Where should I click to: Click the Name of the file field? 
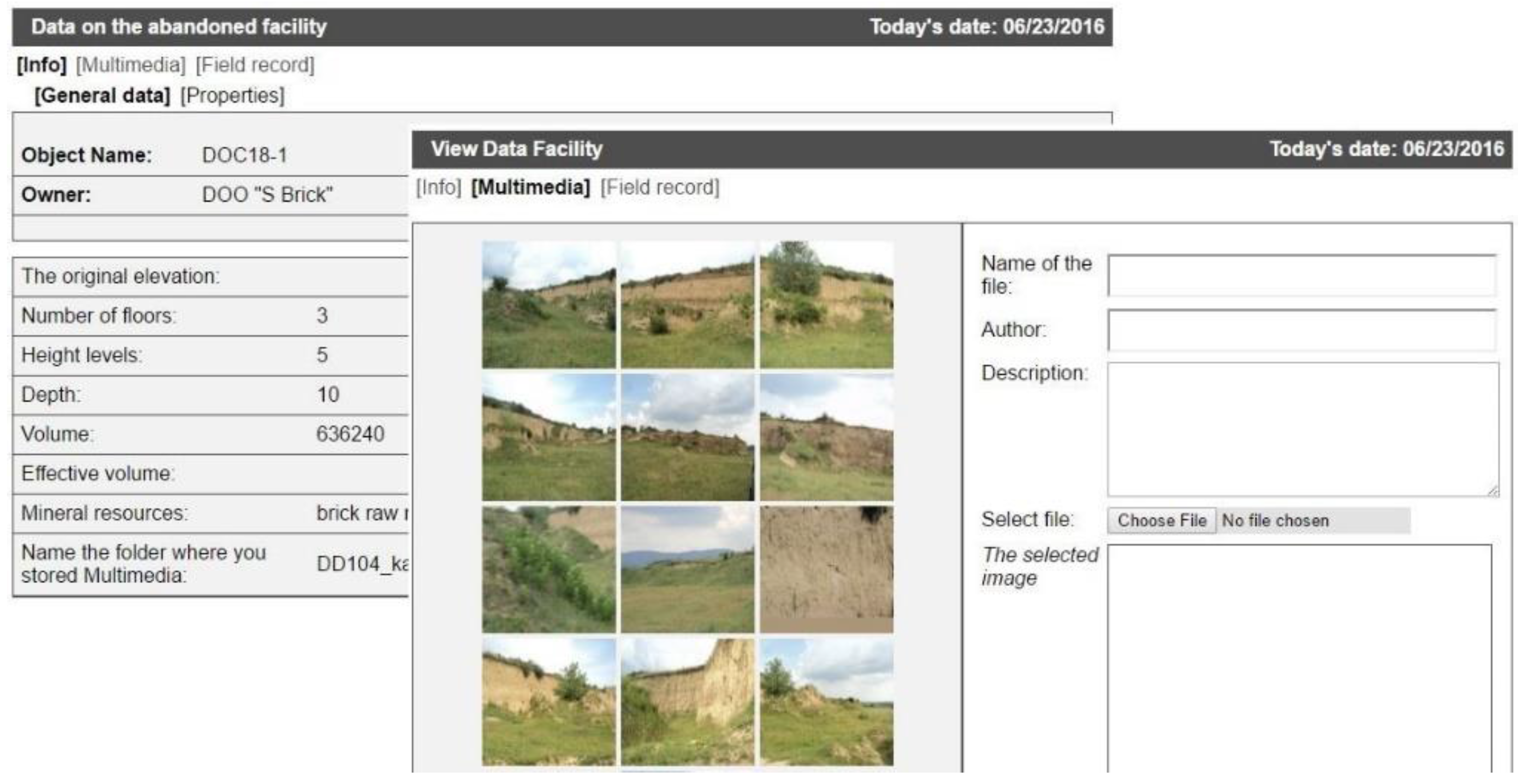(x=1302, y=276)
